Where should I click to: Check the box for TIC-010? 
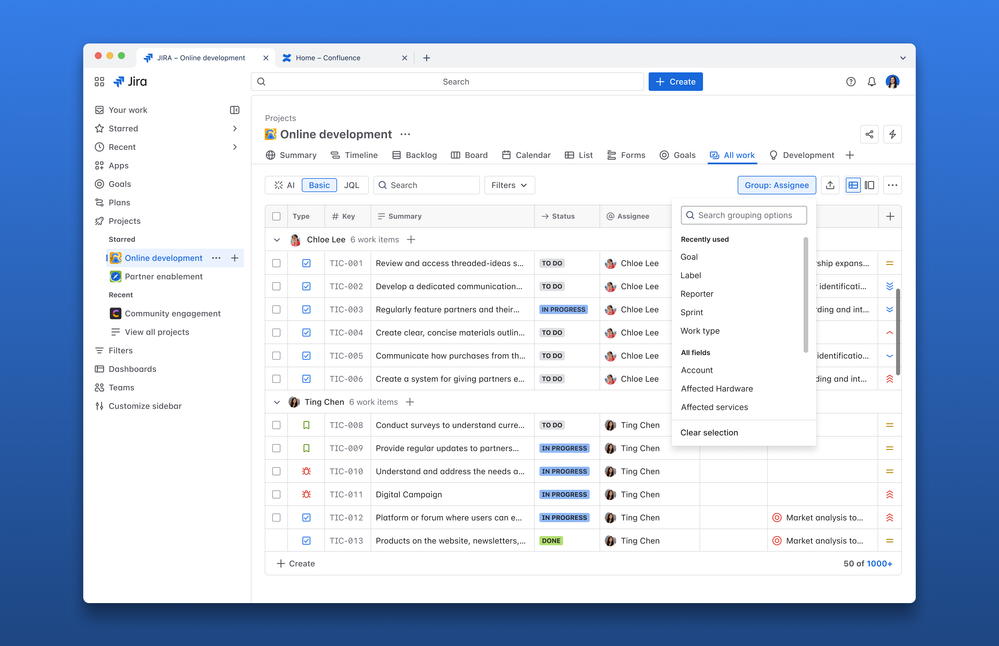click(x=277, y=471)
